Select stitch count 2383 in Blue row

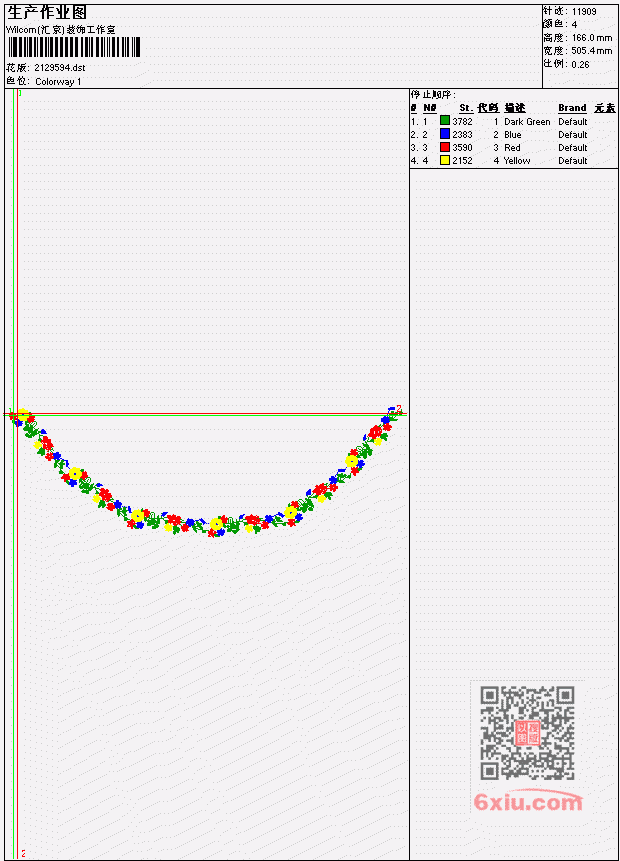click(x=462, y=135)
